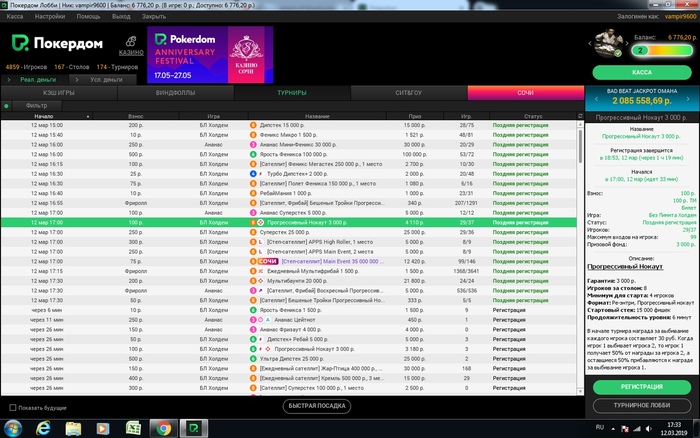700x438 pixels.
Task: Click the Ультра Дипстек 25 000 green icon
Action: coord(253,359)
